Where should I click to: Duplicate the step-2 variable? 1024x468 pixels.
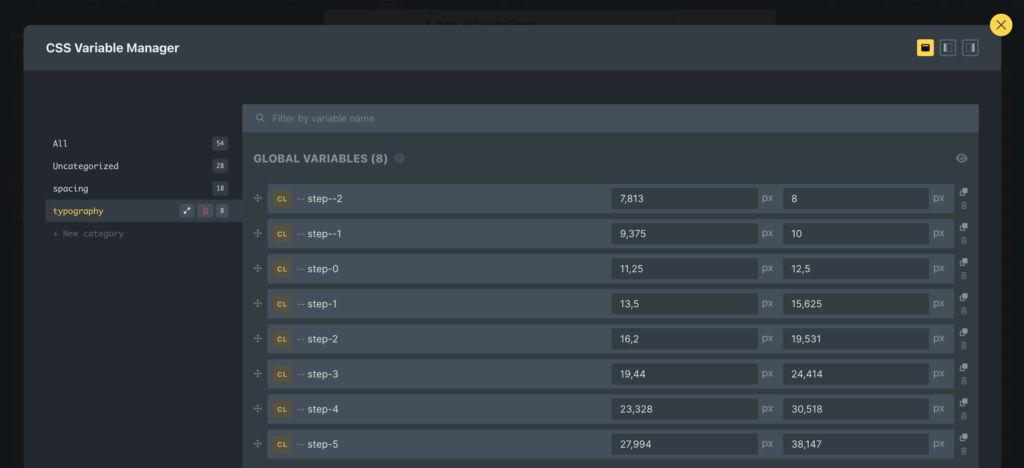click(x=964, y=332)
